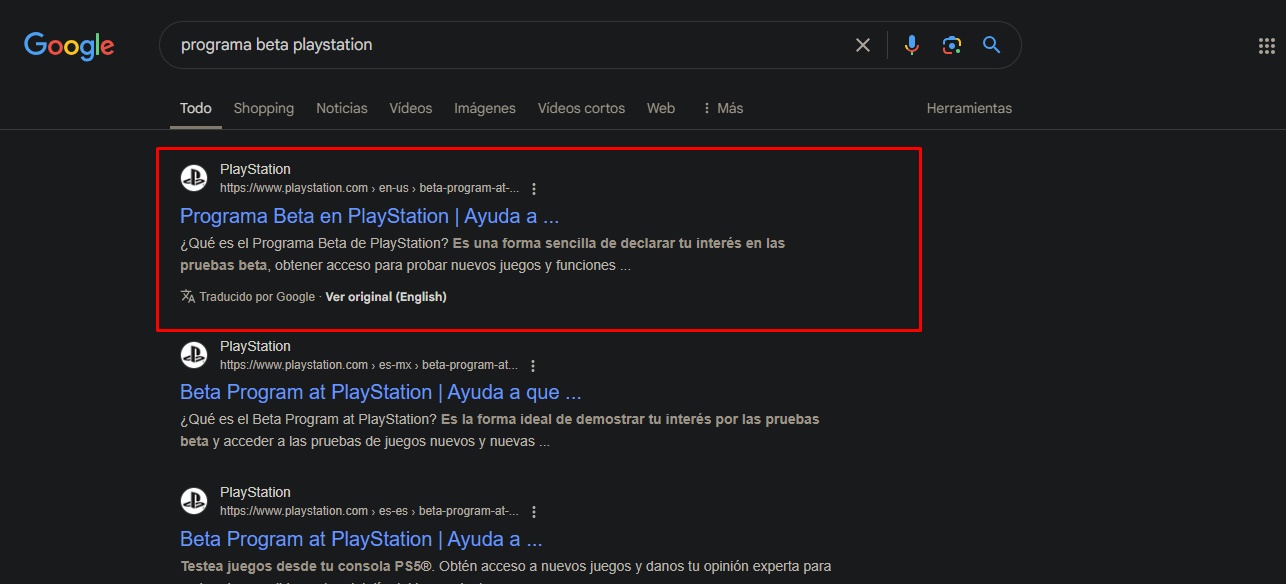The width and height of the screenshot is (1286, 584).
Task: Click PlayStation favicon of the es-es result
Action: [x=193, y=501]
